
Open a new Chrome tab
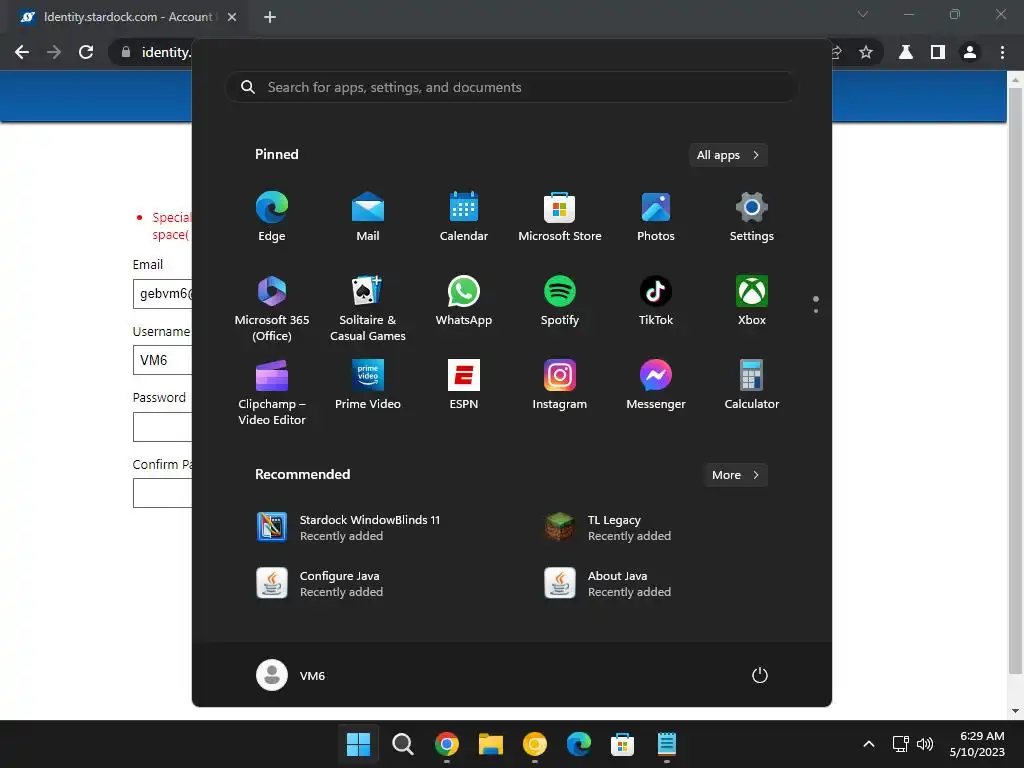pos(270,17)
